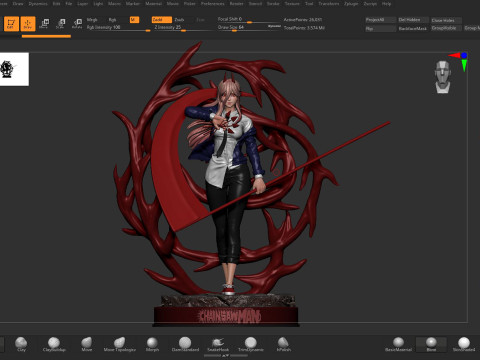Activate the Edit mode button
Viewport: 480px width, 360px height.
(11, 24)
